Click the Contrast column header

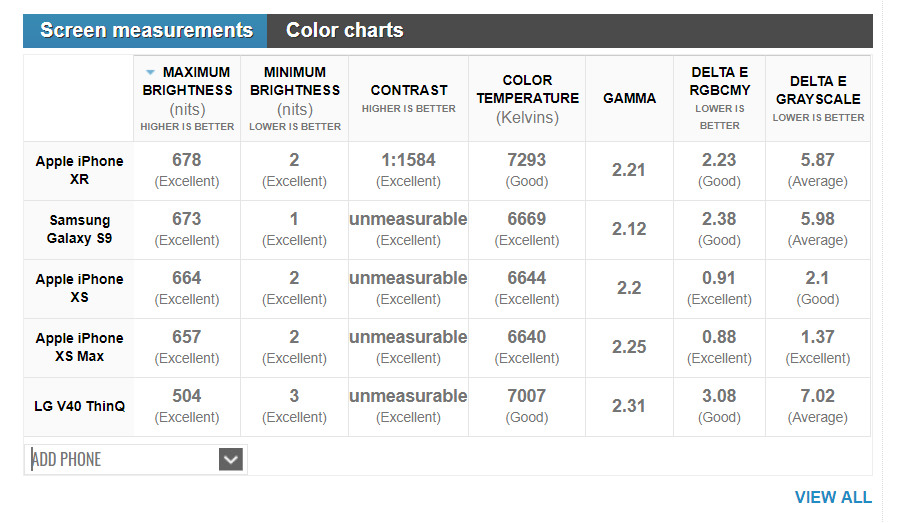[x=409, y=90]
